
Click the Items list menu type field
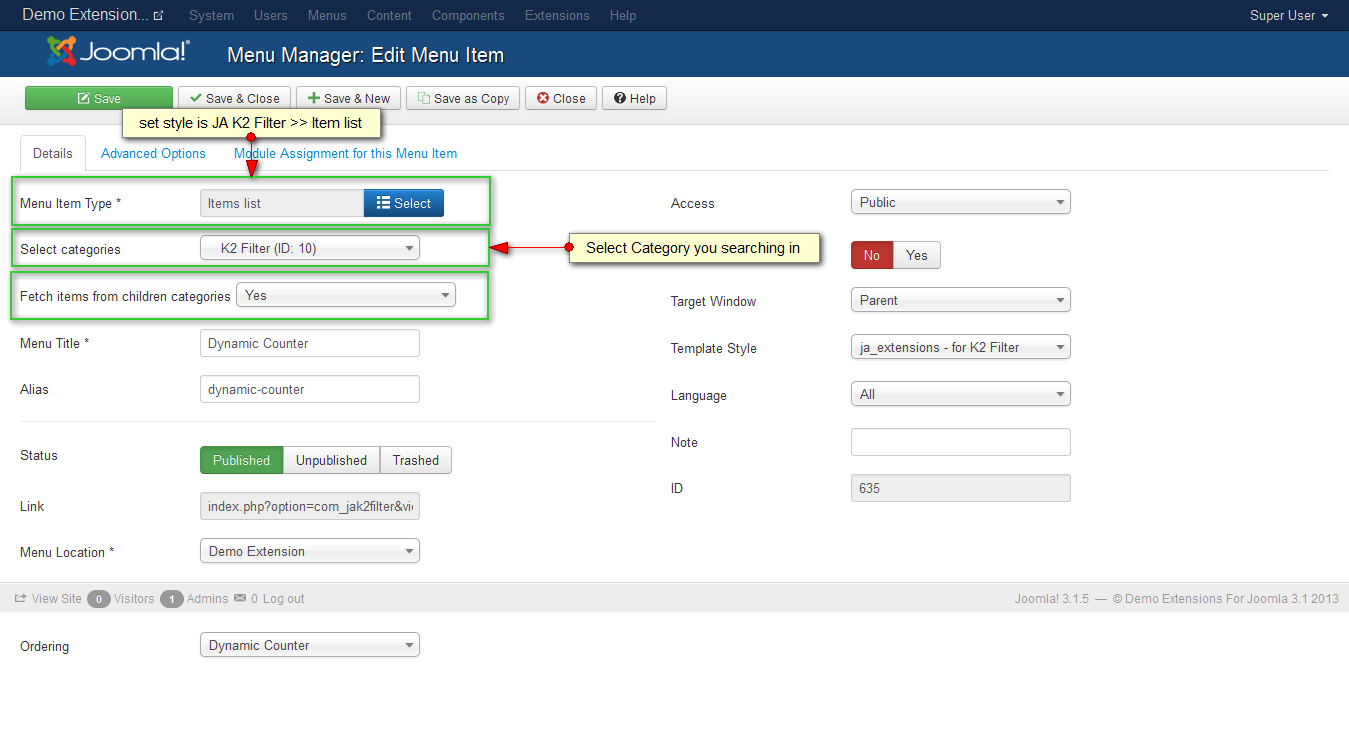coord(282,203)
